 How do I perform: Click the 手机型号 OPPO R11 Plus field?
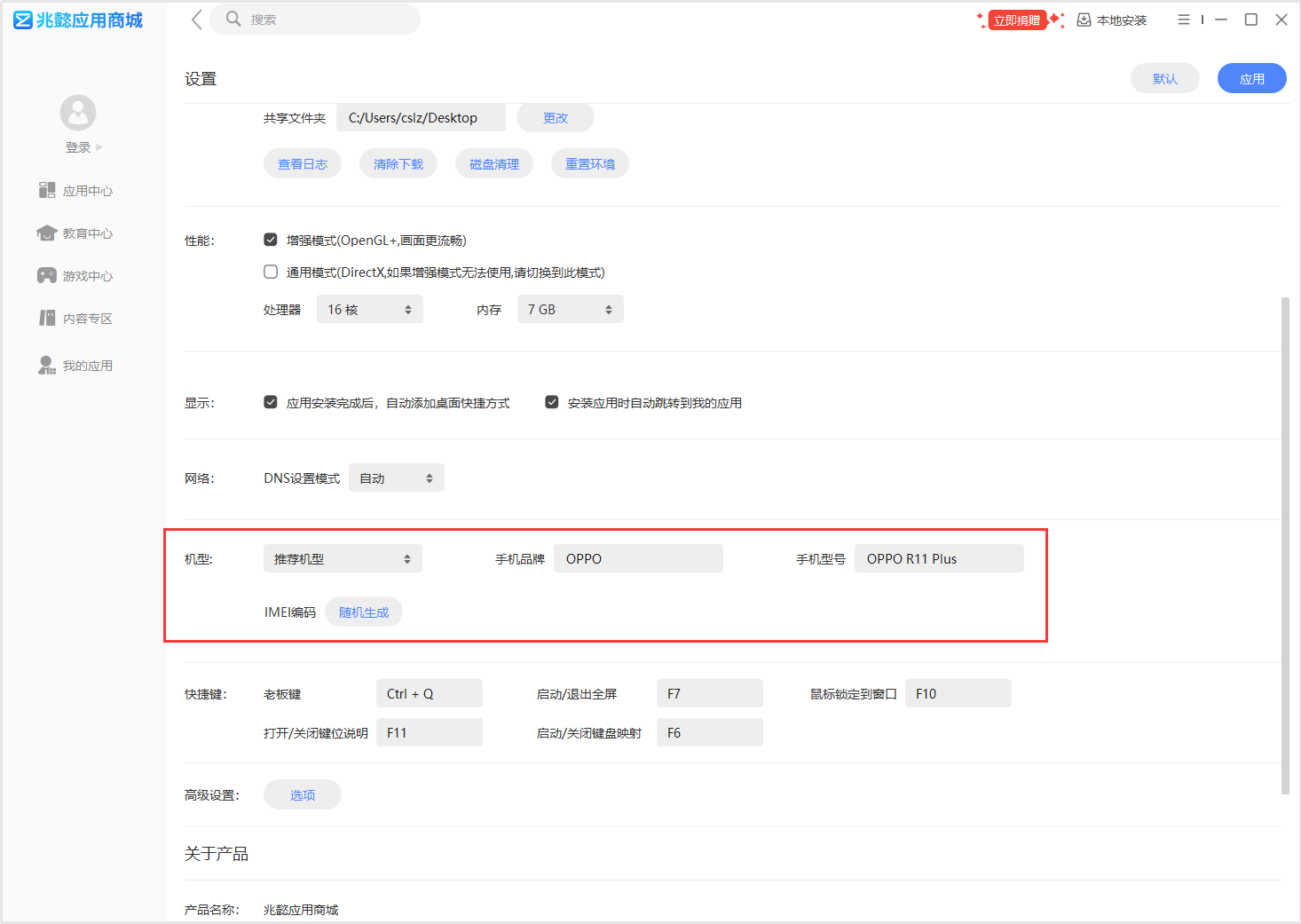pyautogui.click(x=938, y=559)
